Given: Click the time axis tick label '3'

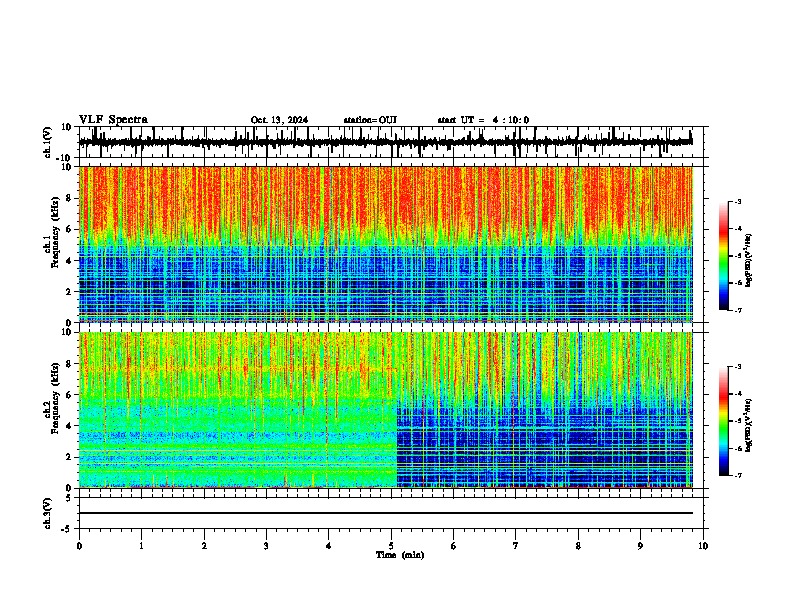Looking at the screenshot, I should (x=266, y=546).
